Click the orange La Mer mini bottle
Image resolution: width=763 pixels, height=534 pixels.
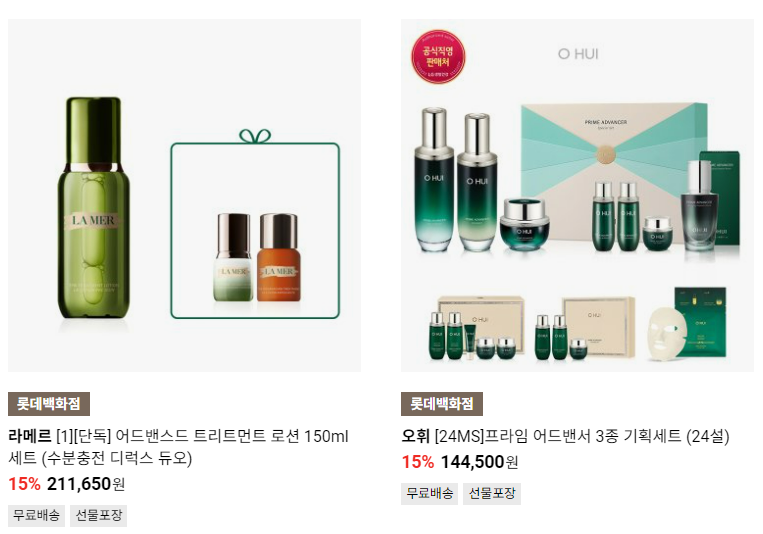coord(279,258)
